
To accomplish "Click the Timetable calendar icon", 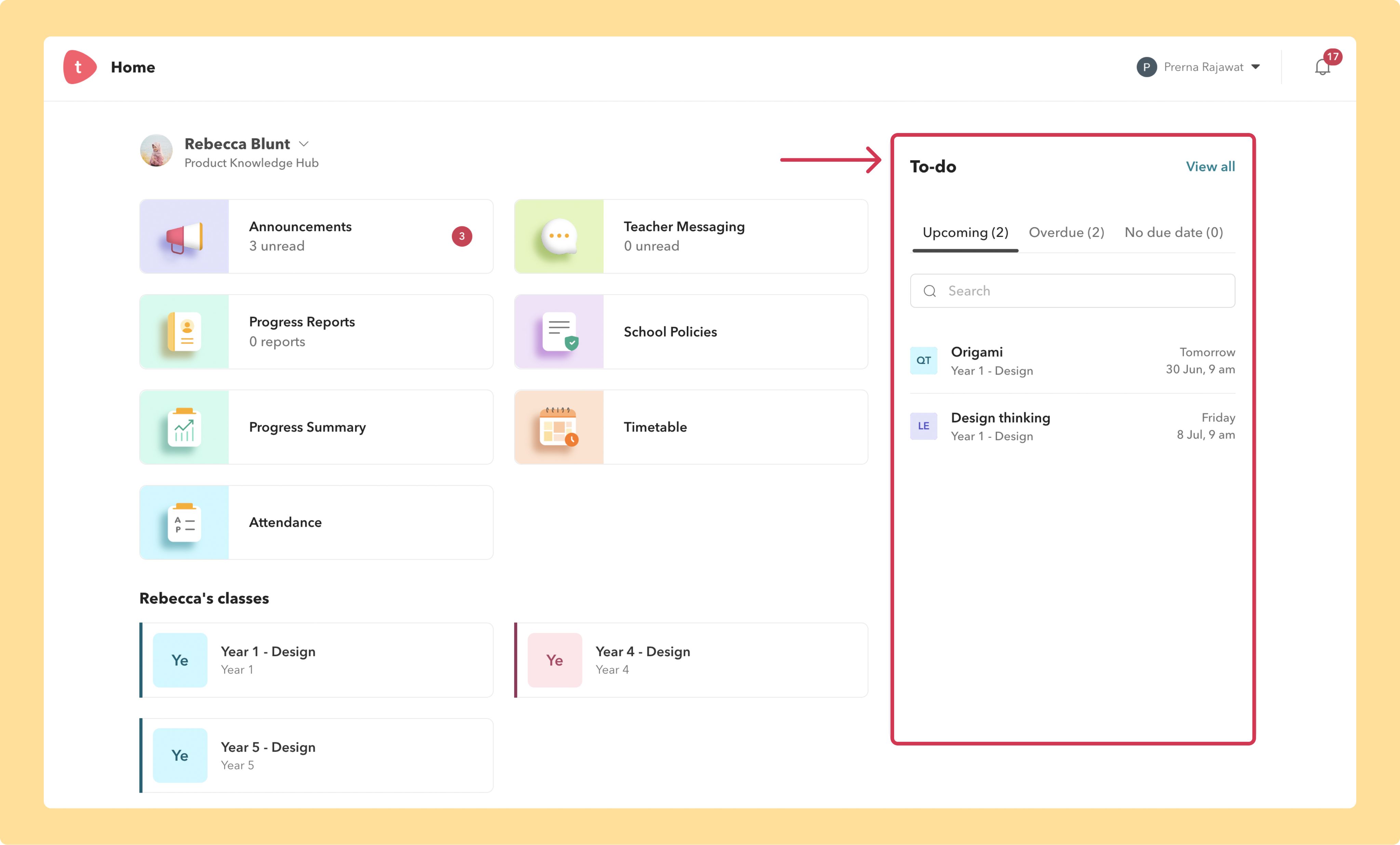I will 558,427.
